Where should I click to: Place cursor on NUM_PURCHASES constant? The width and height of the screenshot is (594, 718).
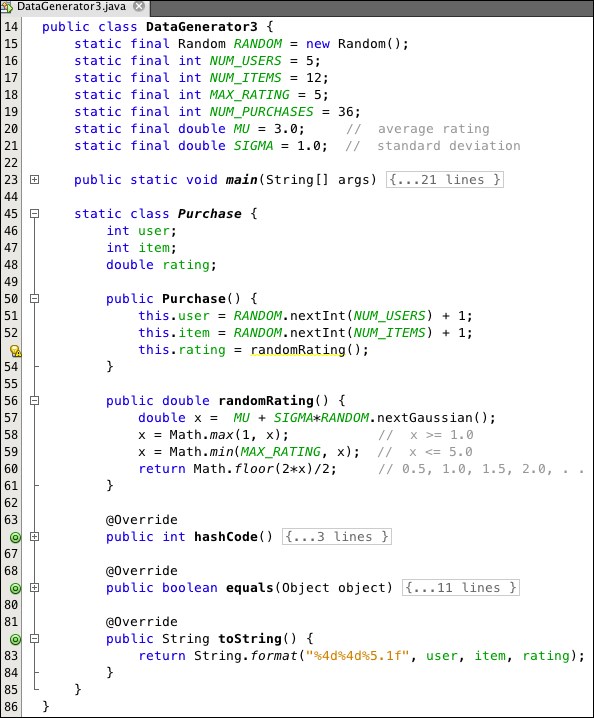point(262,112)
